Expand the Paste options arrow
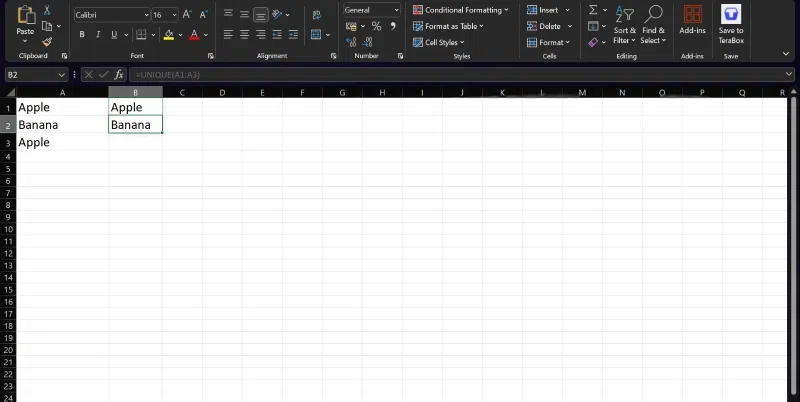 point(26,40)
